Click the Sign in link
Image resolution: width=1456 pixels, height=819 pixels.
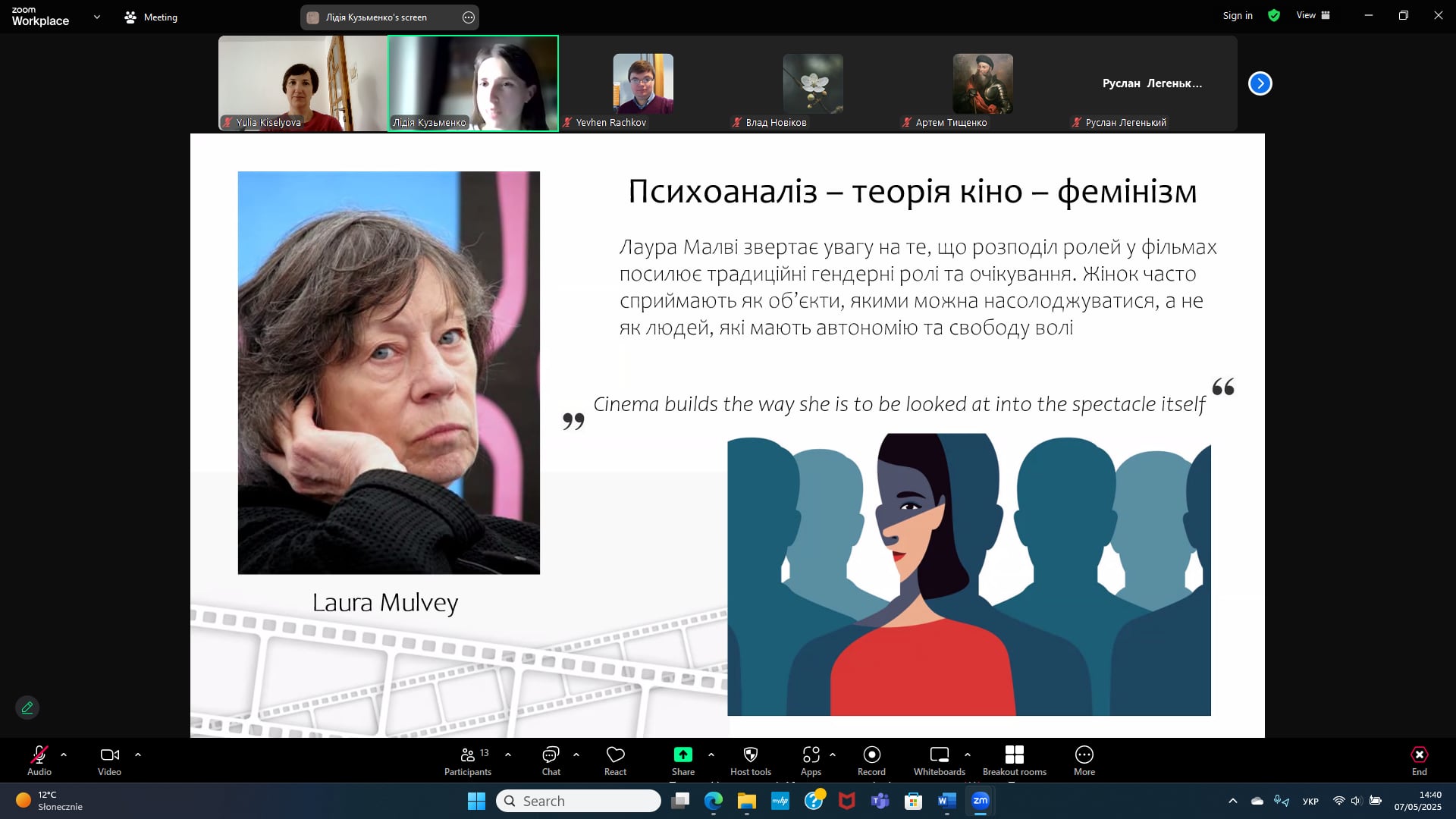tap(1237, 15)
